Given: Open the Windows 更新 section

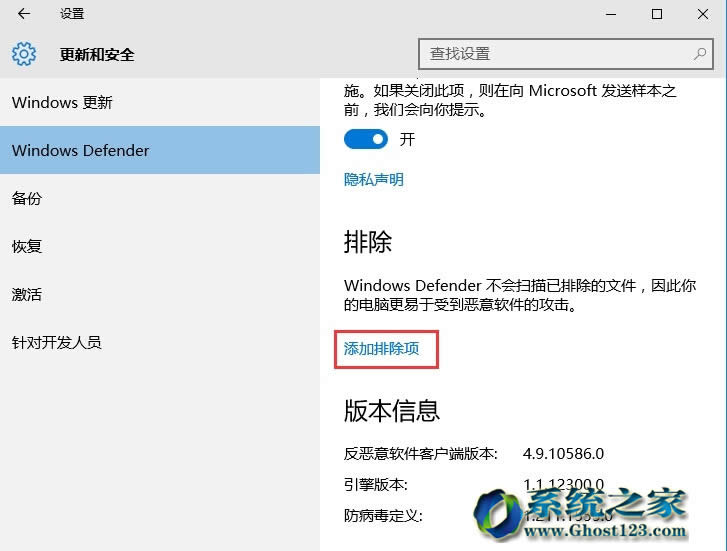Looking at the screenshot, I should 62,102.
